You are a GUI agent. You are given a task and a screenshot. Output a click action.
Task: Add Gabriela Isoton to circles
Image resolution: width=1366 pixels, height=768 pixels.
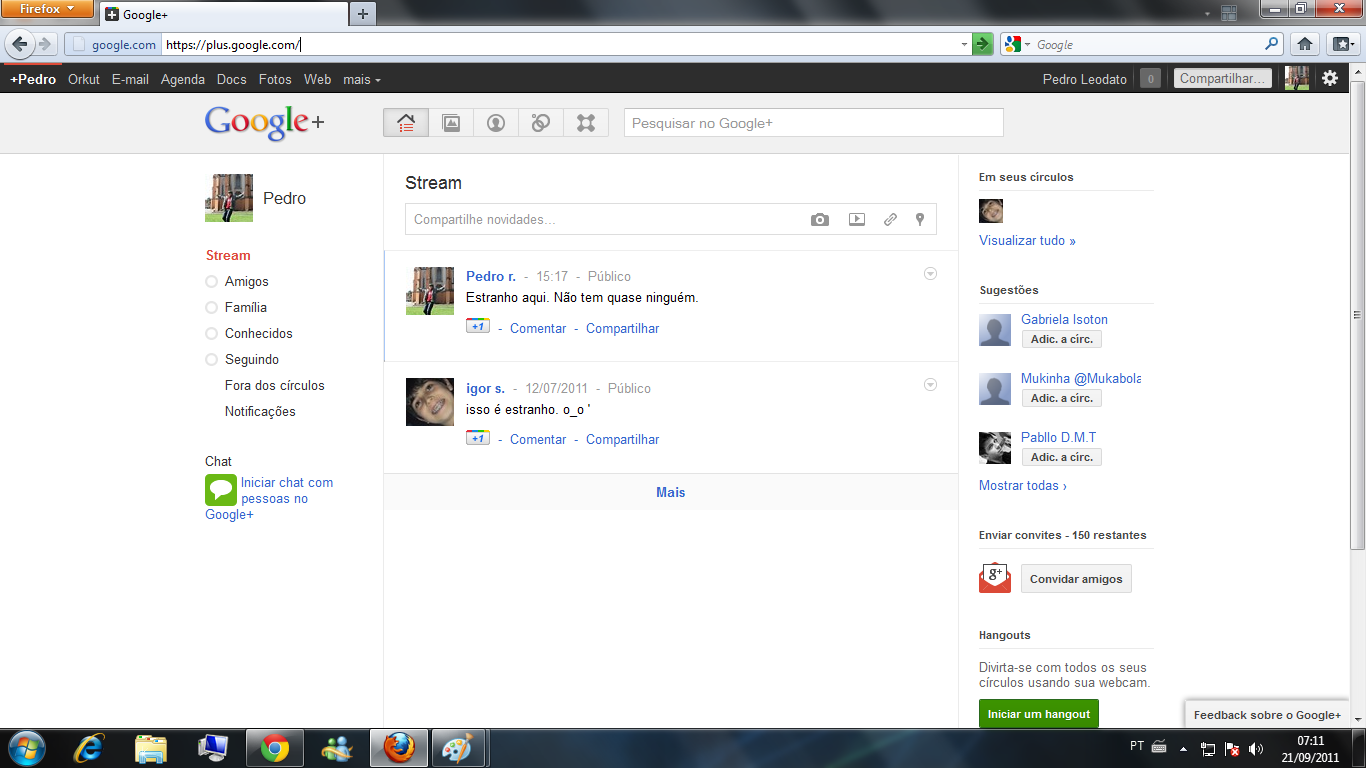coord(1061,340)
